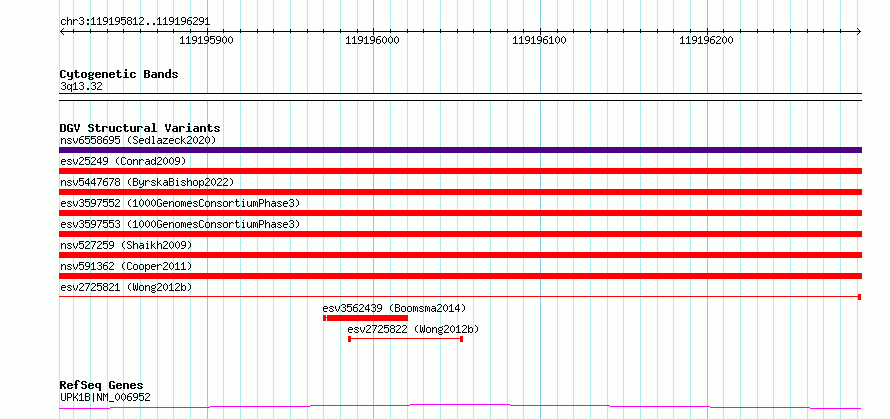This screenshot has width=890, height=419.
Task: Click the esv2725821 (Wong2012b) thin variant line
Action: [460, 297]
